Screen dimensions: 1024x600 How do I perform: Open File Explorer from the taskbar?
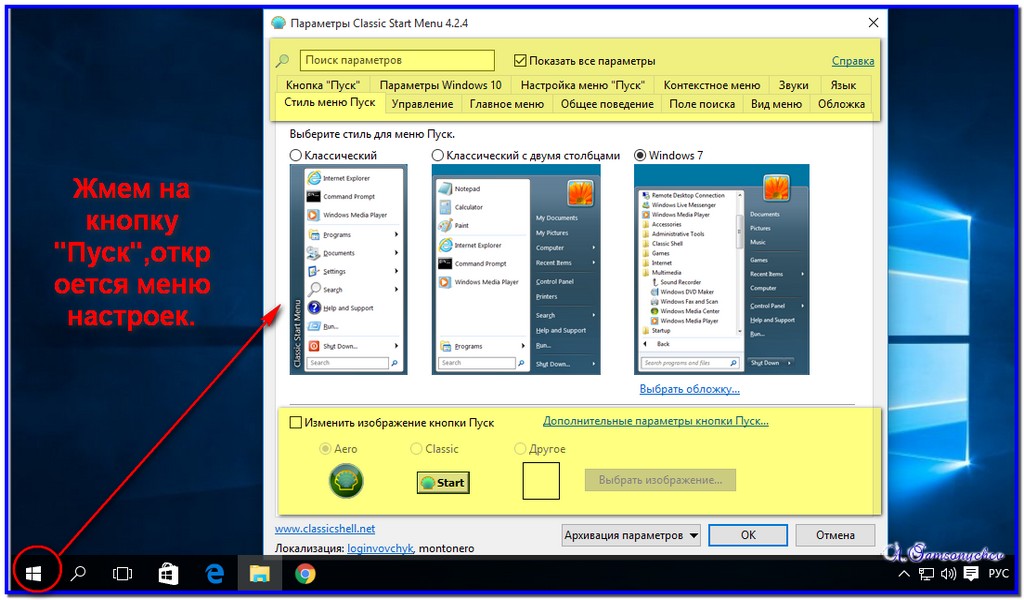pos(259,574)
